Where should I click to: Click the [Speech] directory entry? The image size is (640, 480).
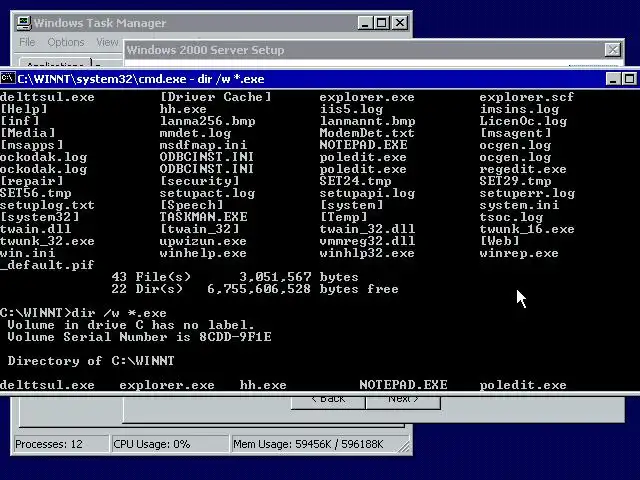191,205
